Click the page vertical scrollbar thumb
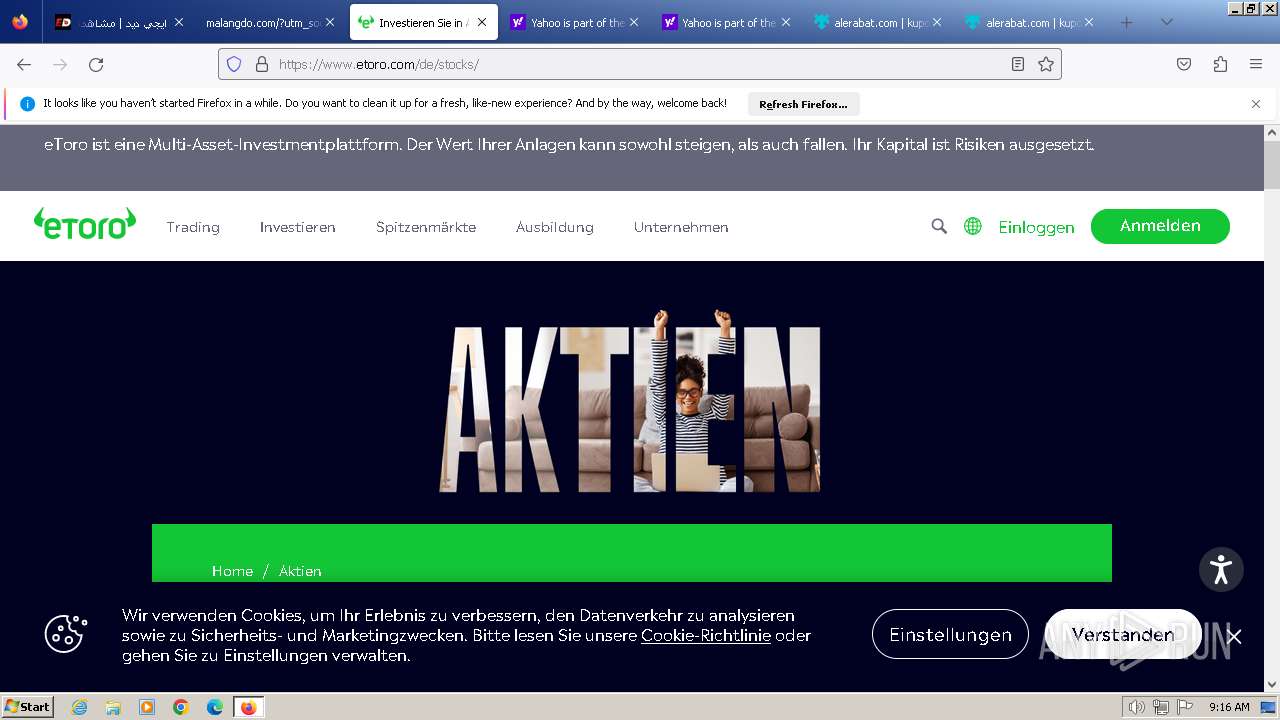 click(1272, 165)
